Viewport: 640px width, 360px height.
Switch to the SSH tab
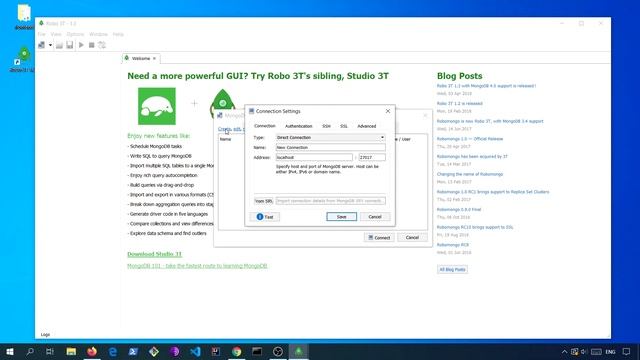point(326,126)
